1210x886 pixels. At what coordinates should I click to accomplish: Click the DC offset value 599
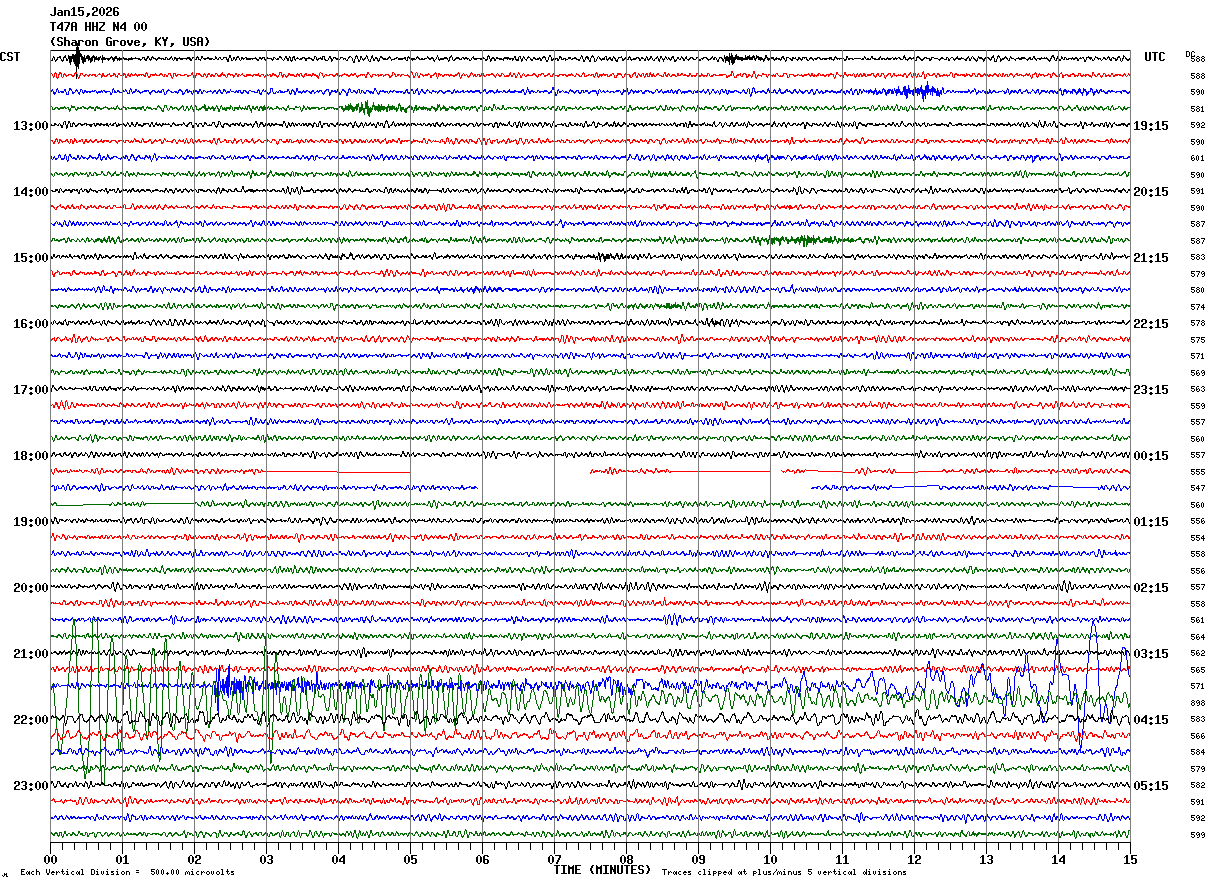click(x=1197, y=835)
